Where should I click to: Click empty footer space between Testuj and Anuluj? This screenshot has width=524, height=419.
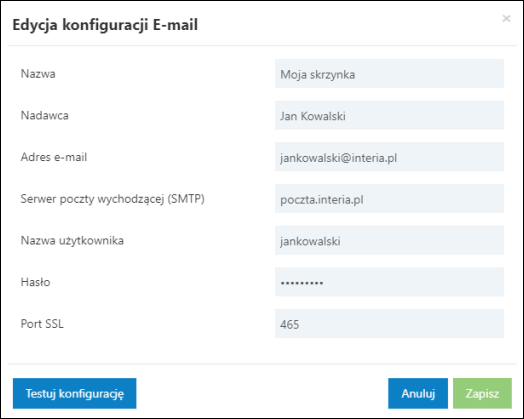coord(262,393)
